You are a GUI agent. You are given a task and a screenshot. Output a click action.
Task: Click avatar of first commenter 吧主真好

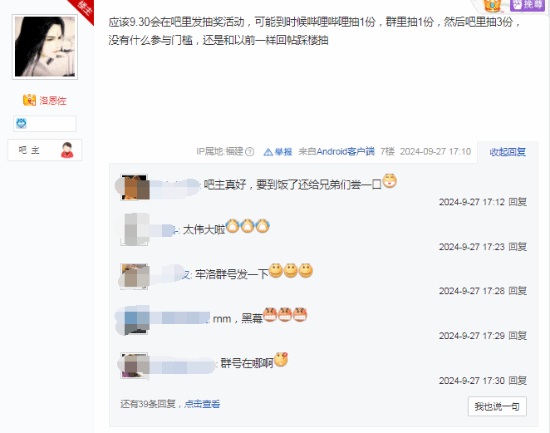click(134, 187)
